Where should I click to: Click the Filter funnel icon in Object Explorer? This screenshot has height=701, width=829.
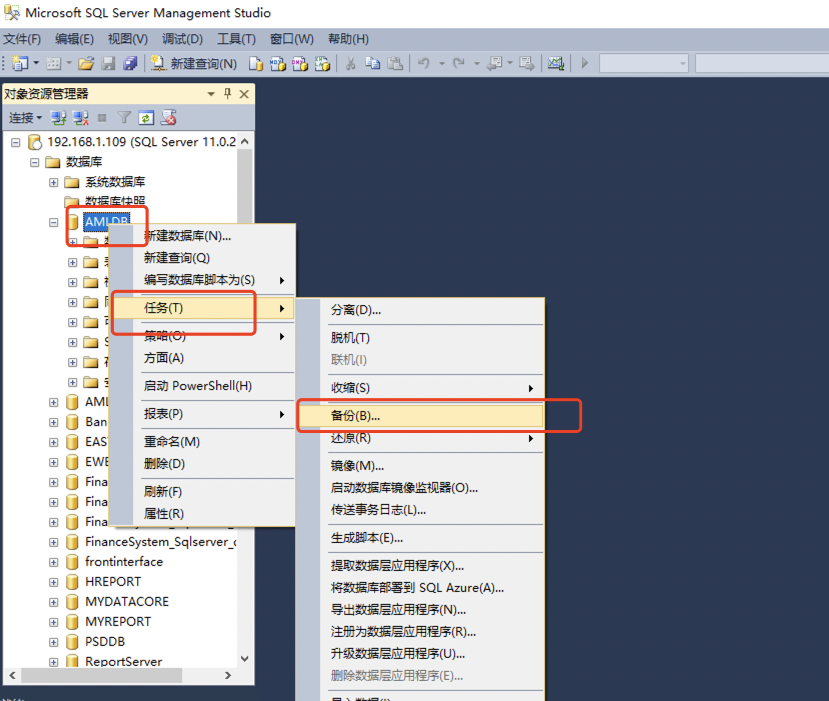click(x=124, y=118)
